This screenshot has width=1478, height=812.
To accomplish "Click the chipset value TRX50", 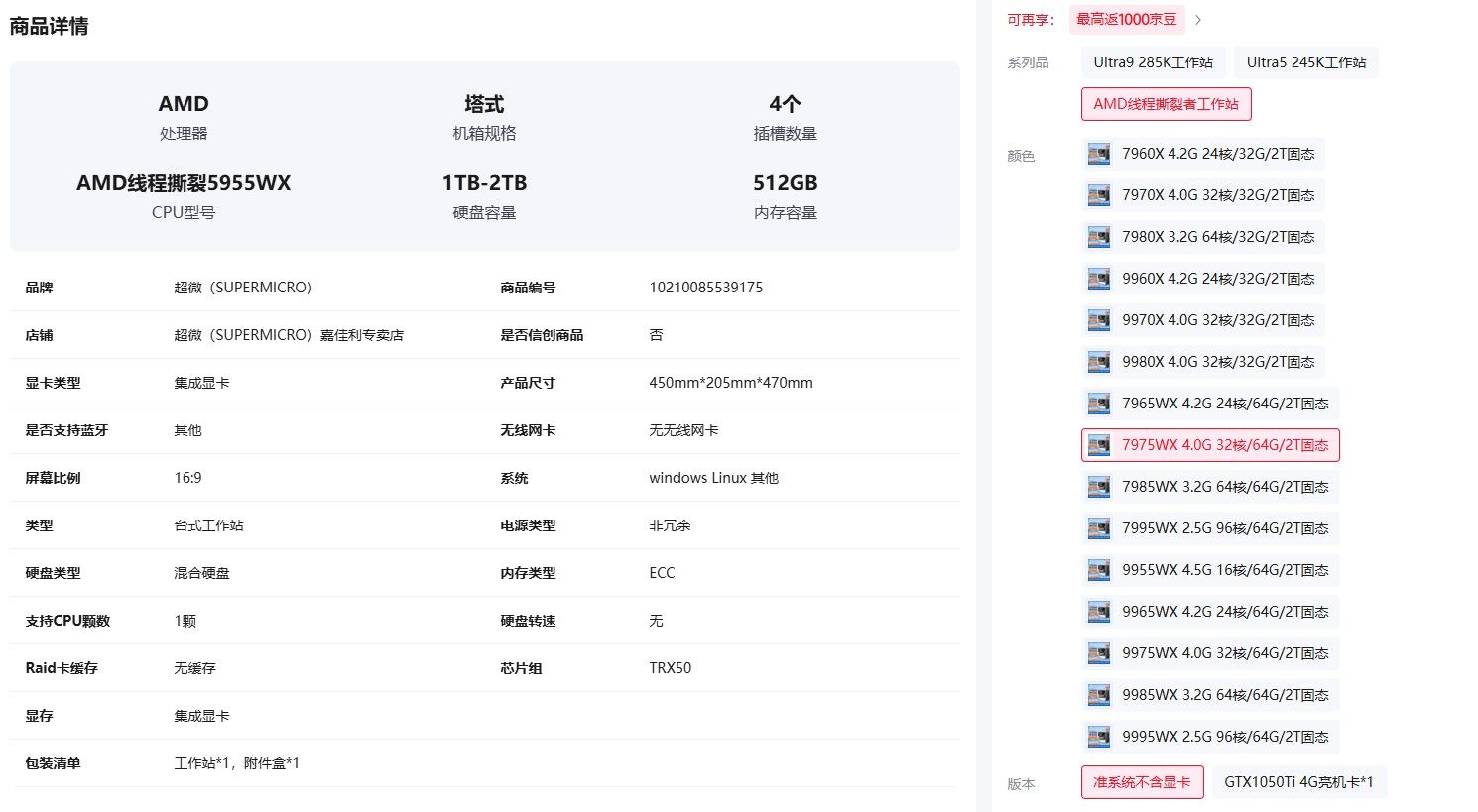I will [x=671, y=668].
